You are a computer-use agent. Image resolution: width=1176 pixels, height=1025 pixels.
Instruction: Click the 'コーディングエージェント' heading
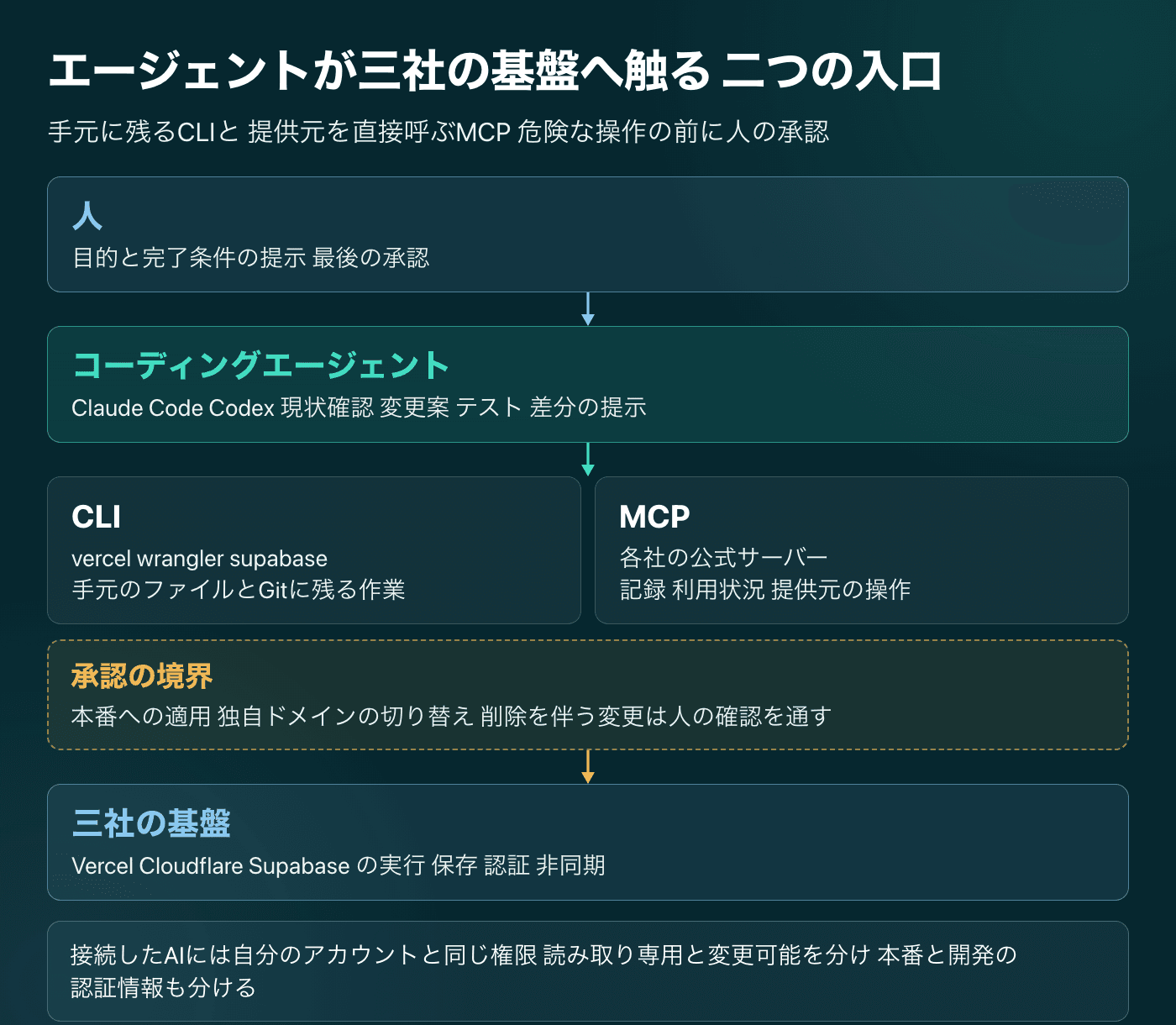coord(260,365)
